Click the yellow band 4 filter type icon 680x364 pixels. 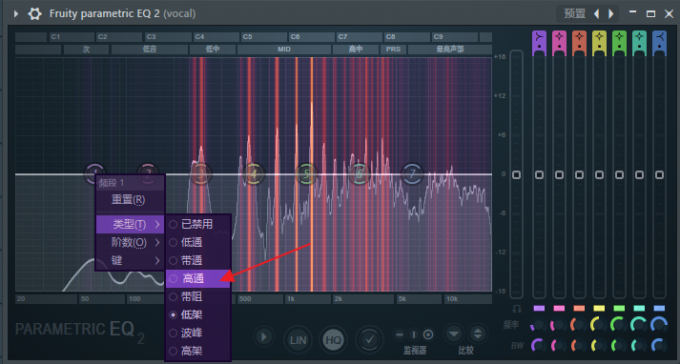[599, 38]
